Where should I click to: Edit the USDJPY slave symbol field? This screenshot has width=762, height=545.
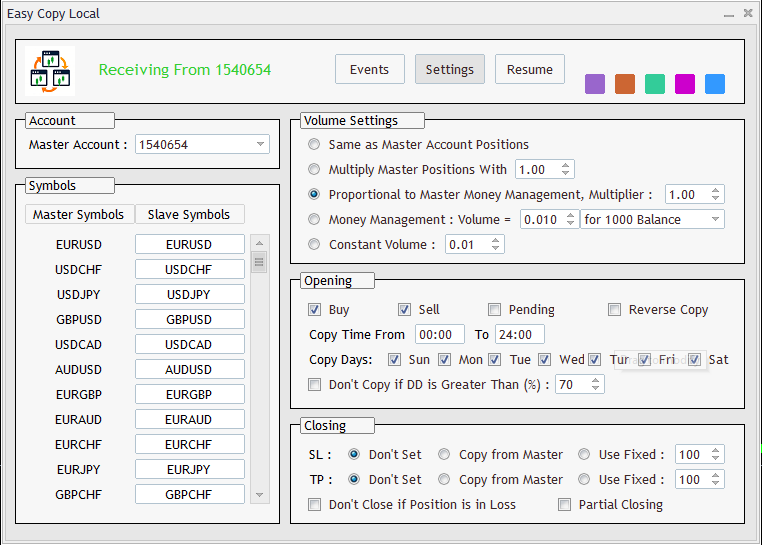(x=190, y=294)
